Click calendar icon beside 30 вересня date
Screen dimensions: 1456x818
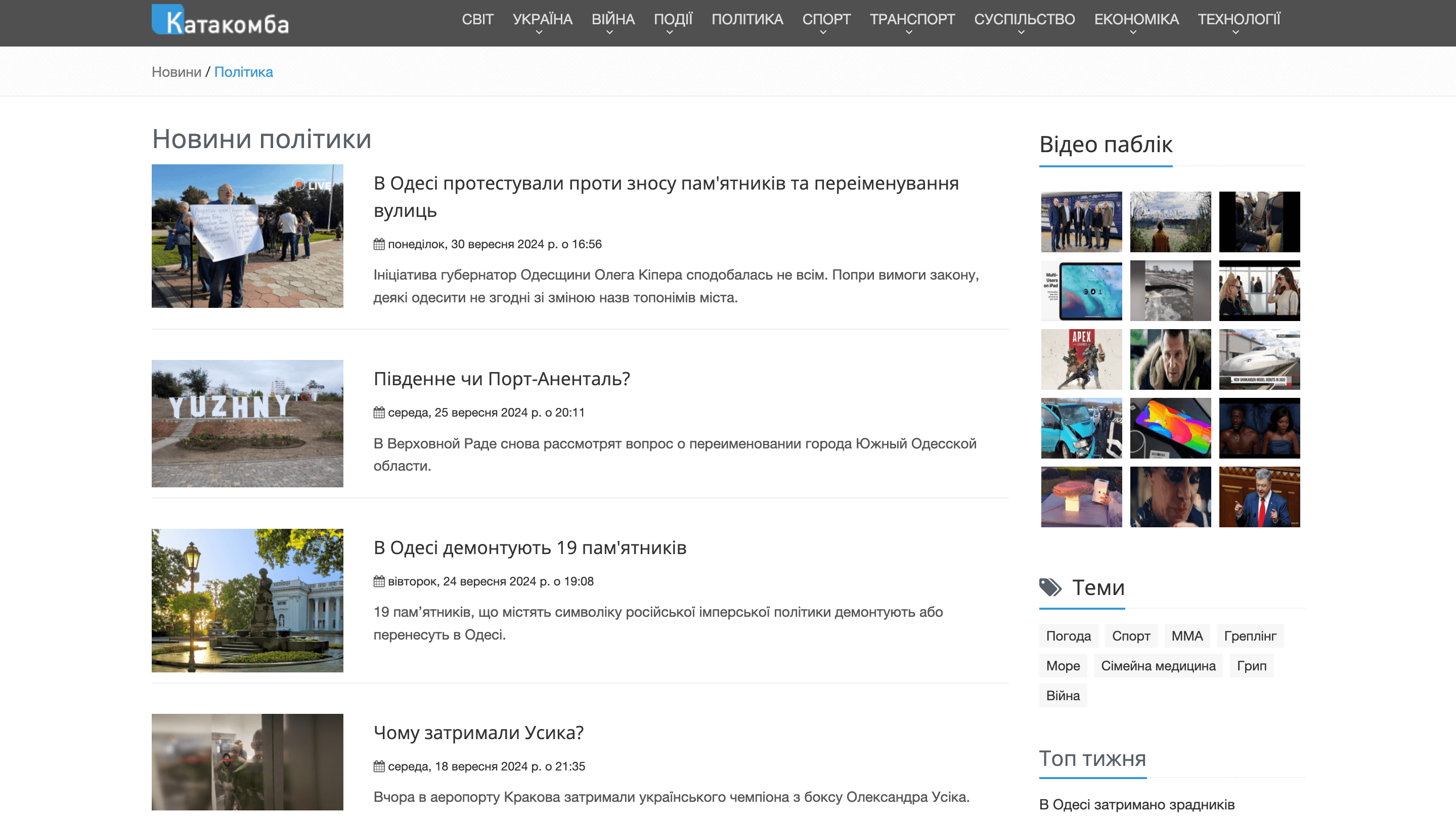(x=379, y=244)
